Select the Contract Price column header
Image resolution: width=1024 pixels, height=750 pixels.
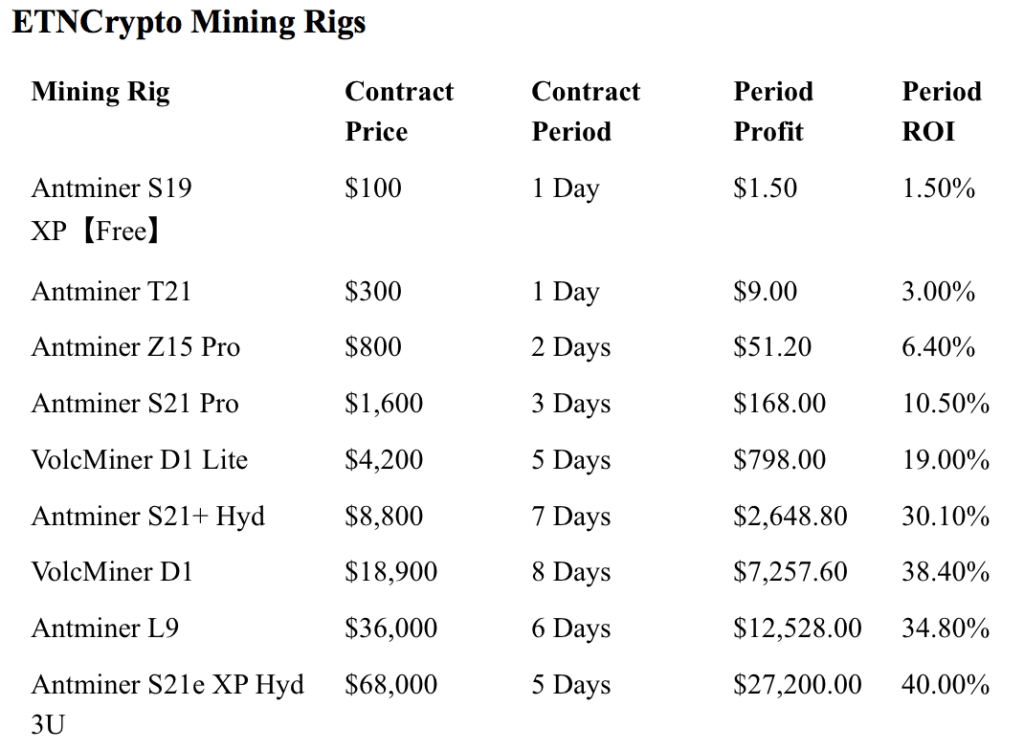pyautogui.click(x=399, y=111)
